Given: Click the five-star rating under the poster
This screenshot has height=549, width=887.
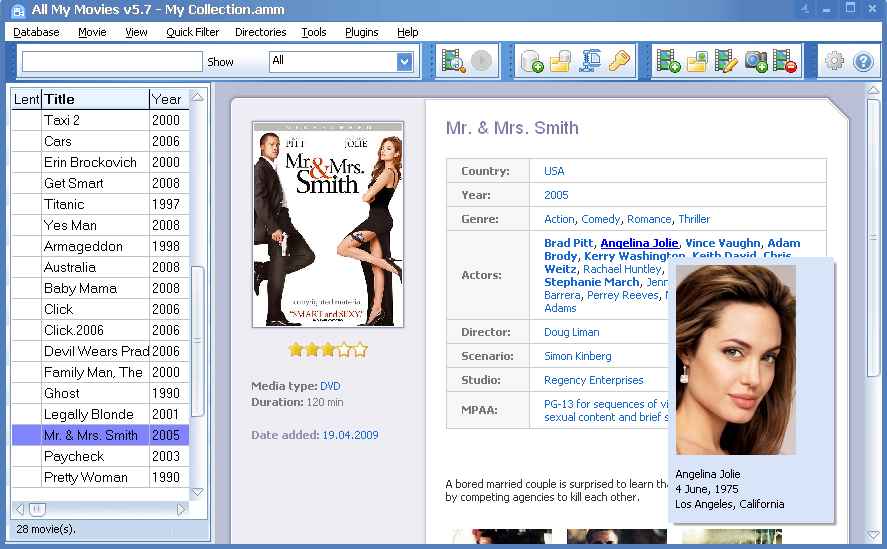Looking at the screenshot, I should tap(328, 350).
